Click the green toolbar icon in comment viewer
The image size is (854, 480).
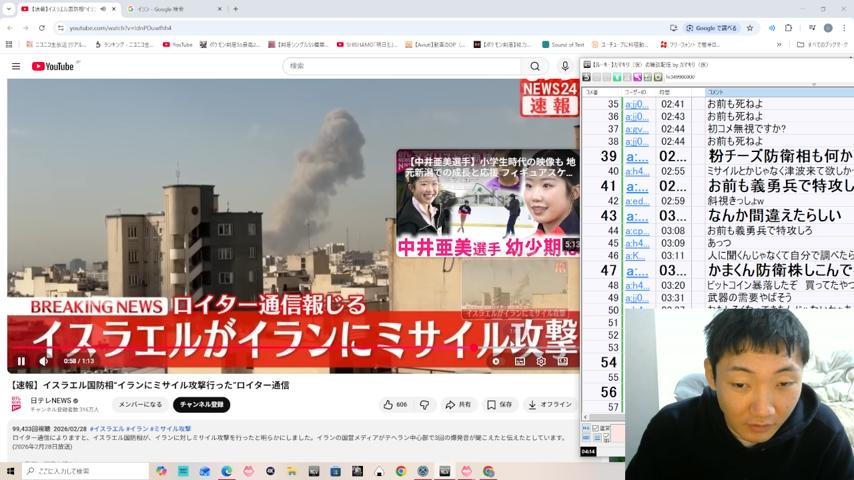coord(617,77)
